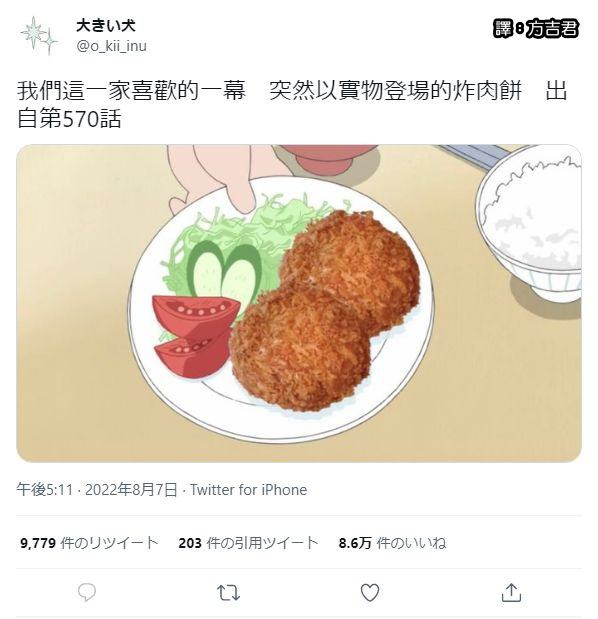
Task: Click the hand holding the plate
Action: (x=213, y=180)
